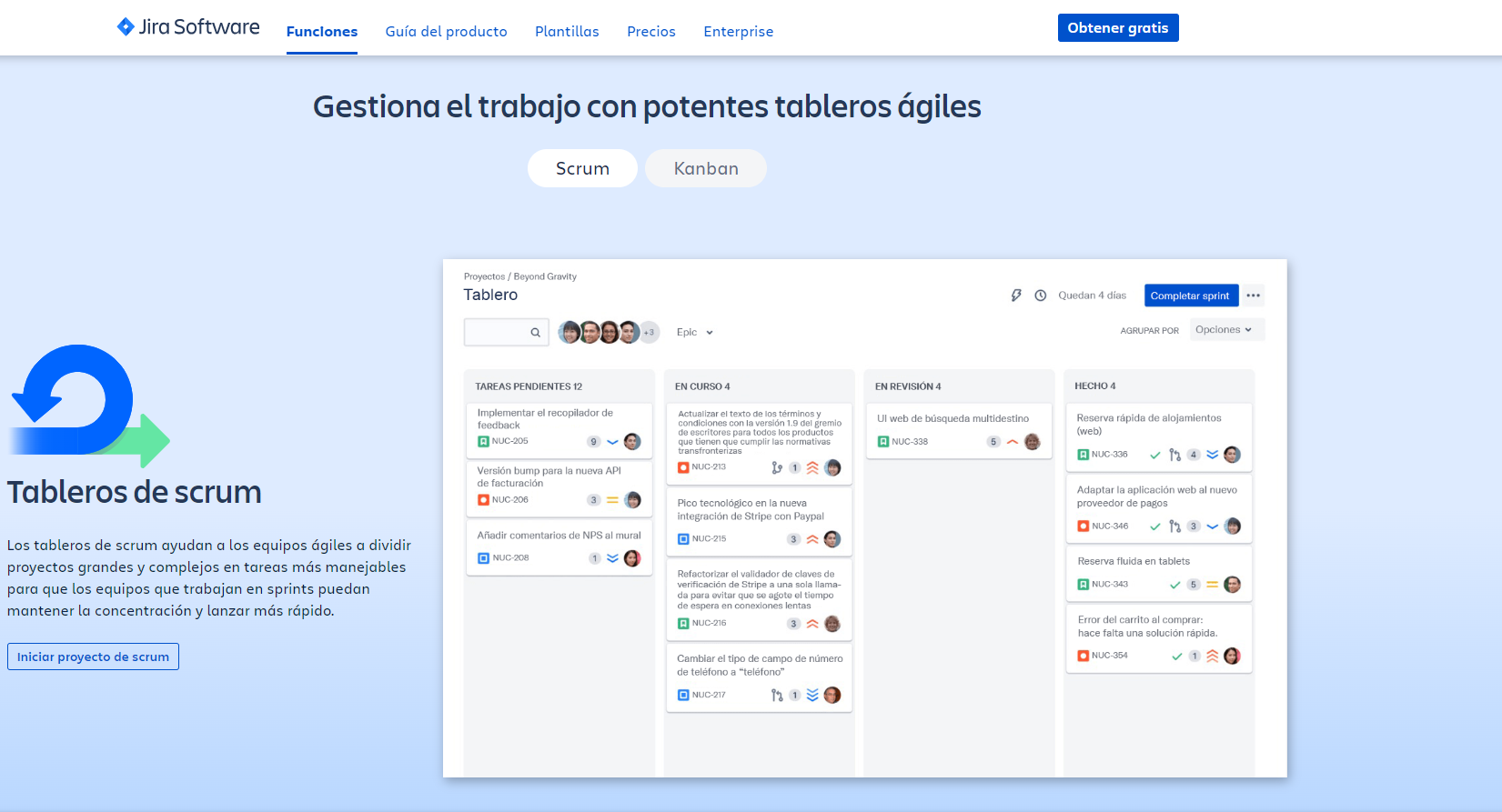The image size is (1502, 812).
Task: Open the NUC-343 issue key
Action: pyautogui.click(x=1109, y=585)
